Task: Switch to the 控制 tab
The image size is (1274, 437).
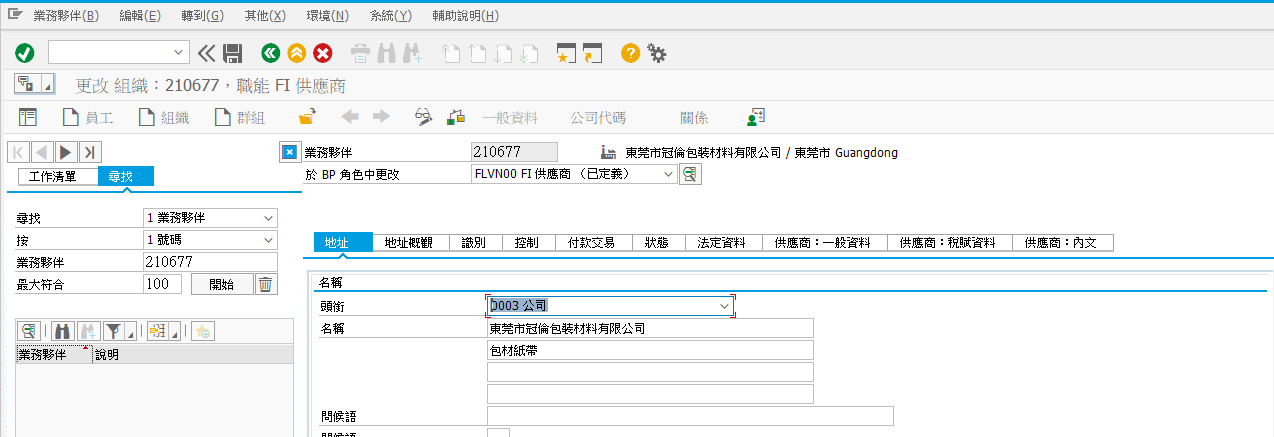Action: click(x=527, y=243)
